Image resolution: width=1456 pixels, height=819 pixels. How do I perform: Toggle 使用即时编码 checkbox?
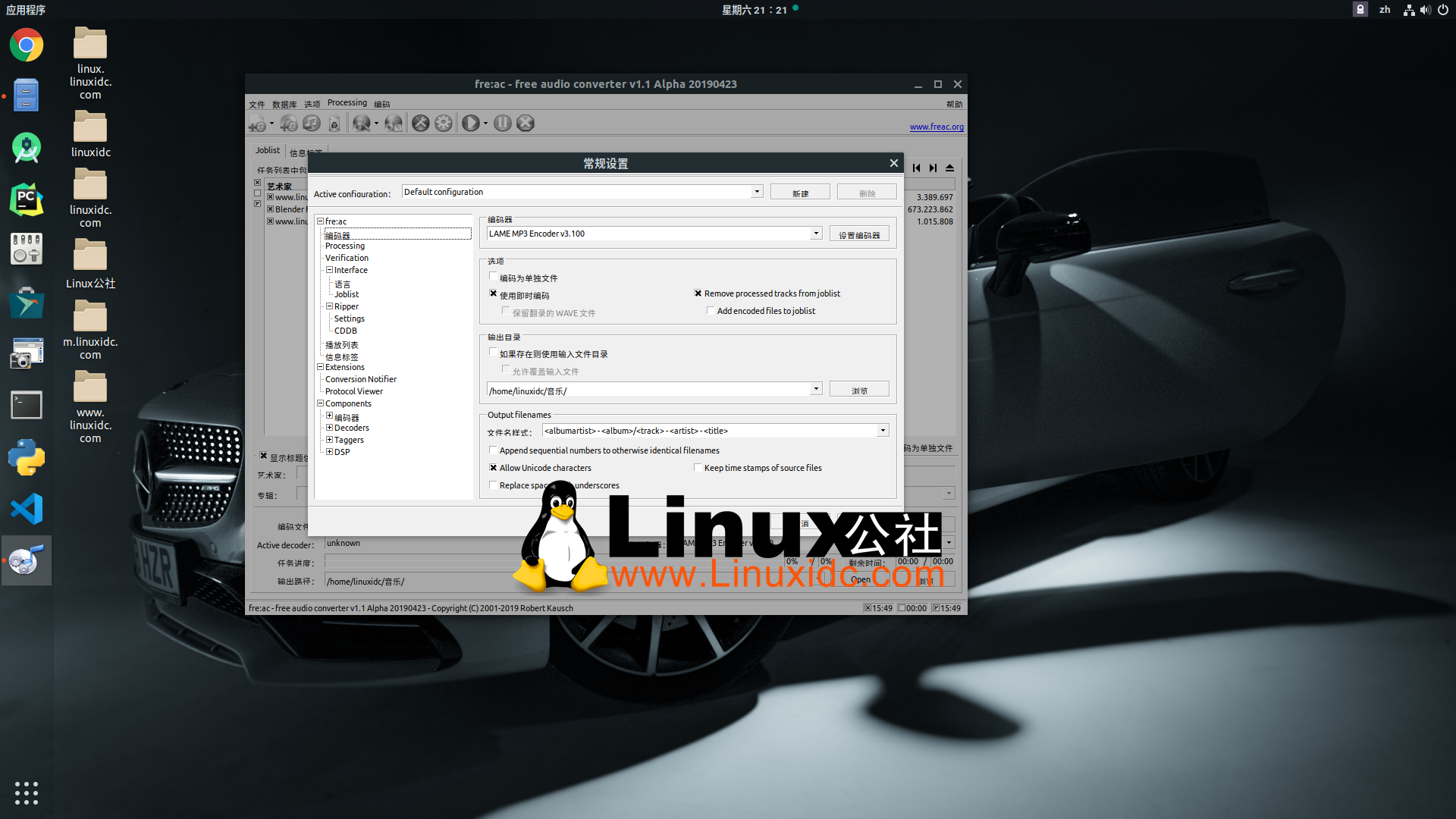point(494,294)
